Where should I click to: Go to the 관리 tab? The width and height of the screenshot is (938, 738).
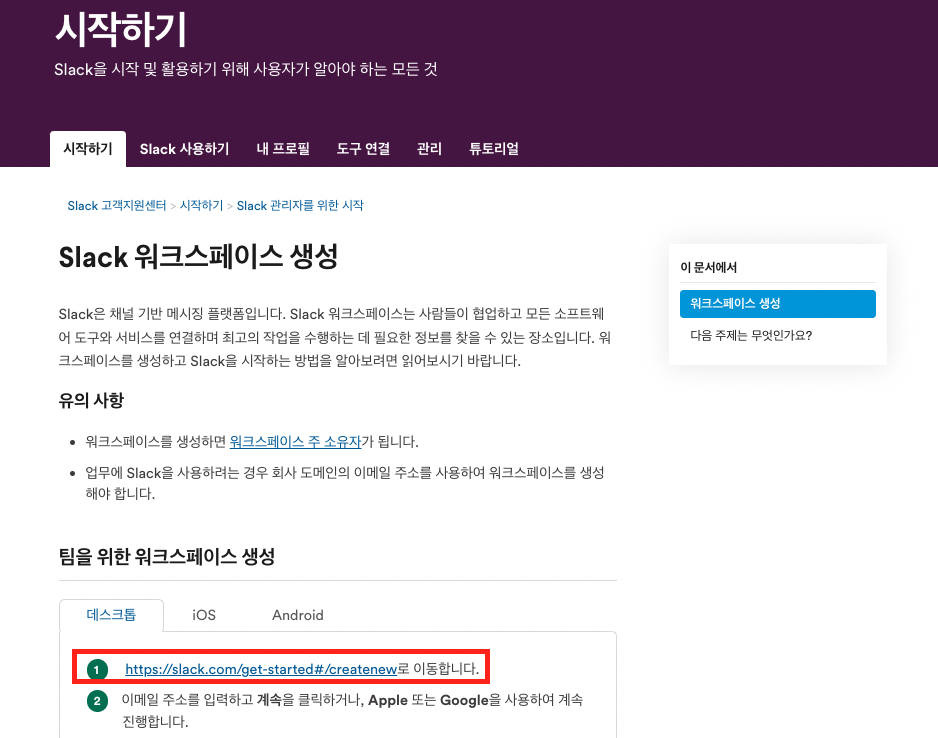[x=430, y=149]
